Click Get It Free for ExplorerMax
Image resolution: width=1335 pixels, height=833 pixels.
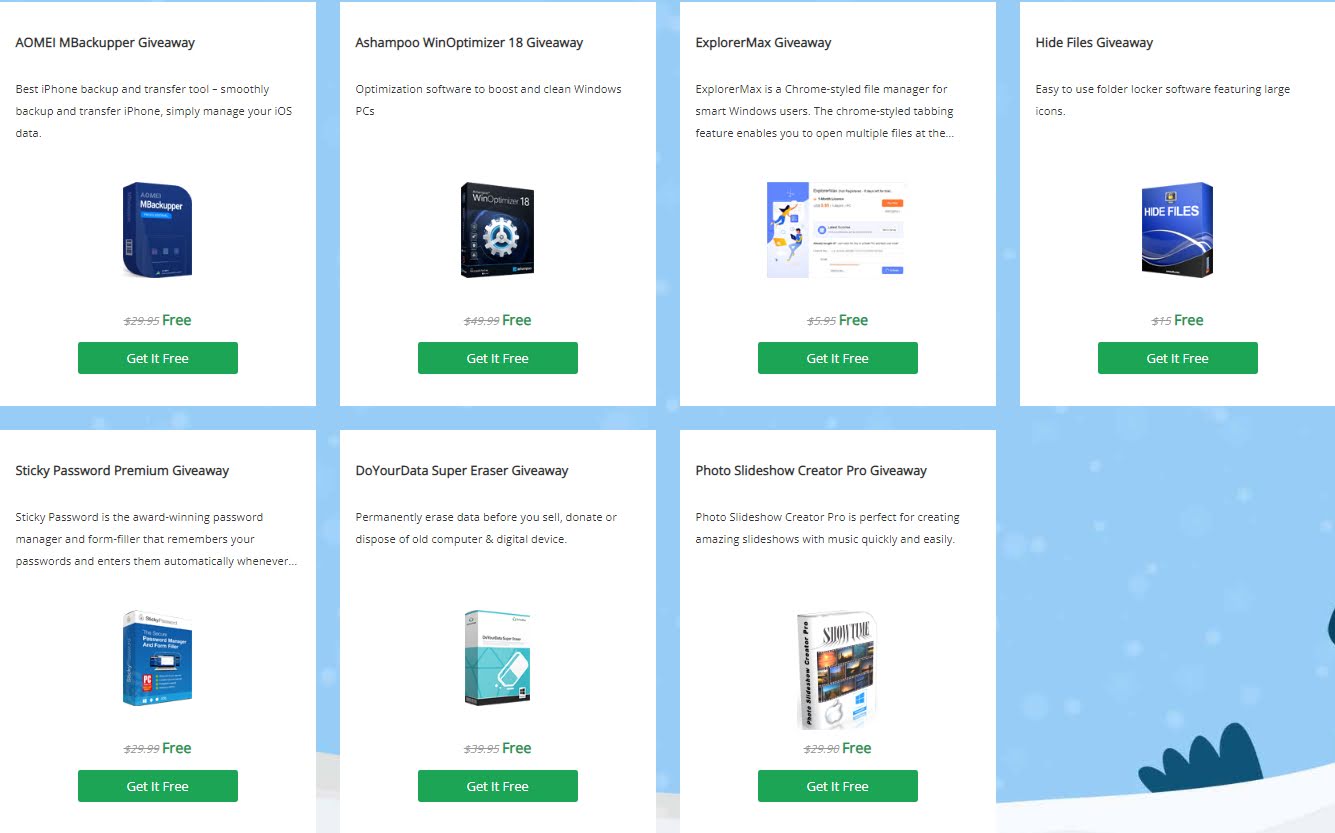pyautogui.click(x=838, y=358)
